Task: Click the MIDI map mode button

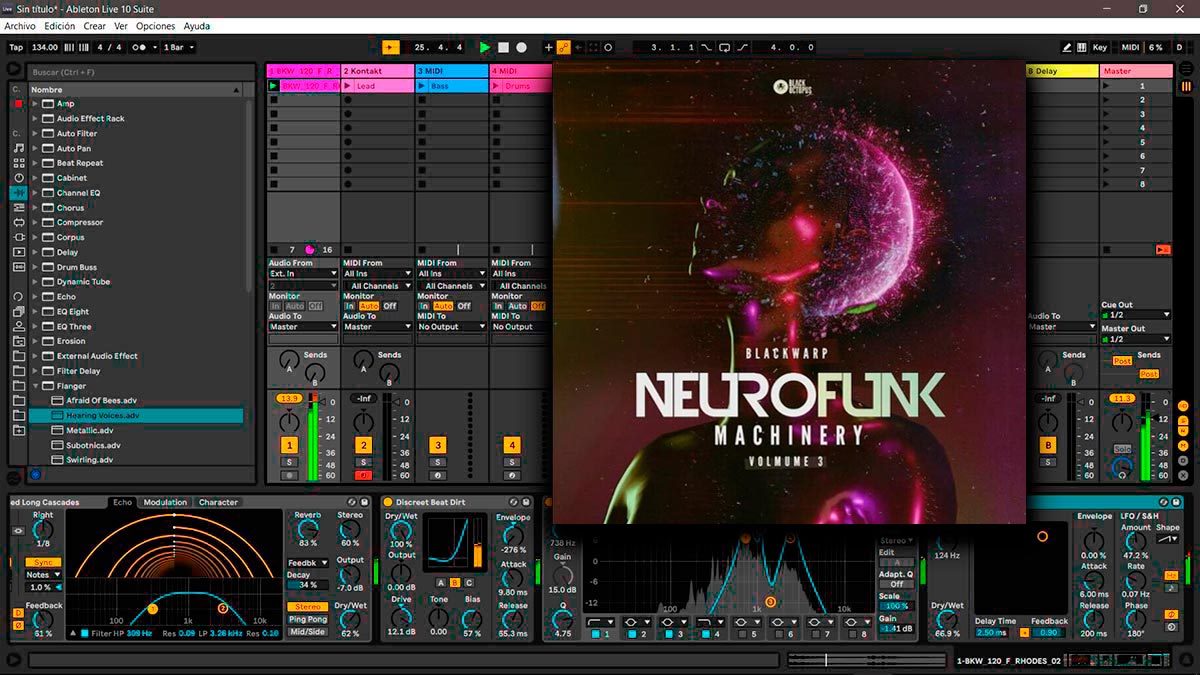Action: [x=1130, y=47]
